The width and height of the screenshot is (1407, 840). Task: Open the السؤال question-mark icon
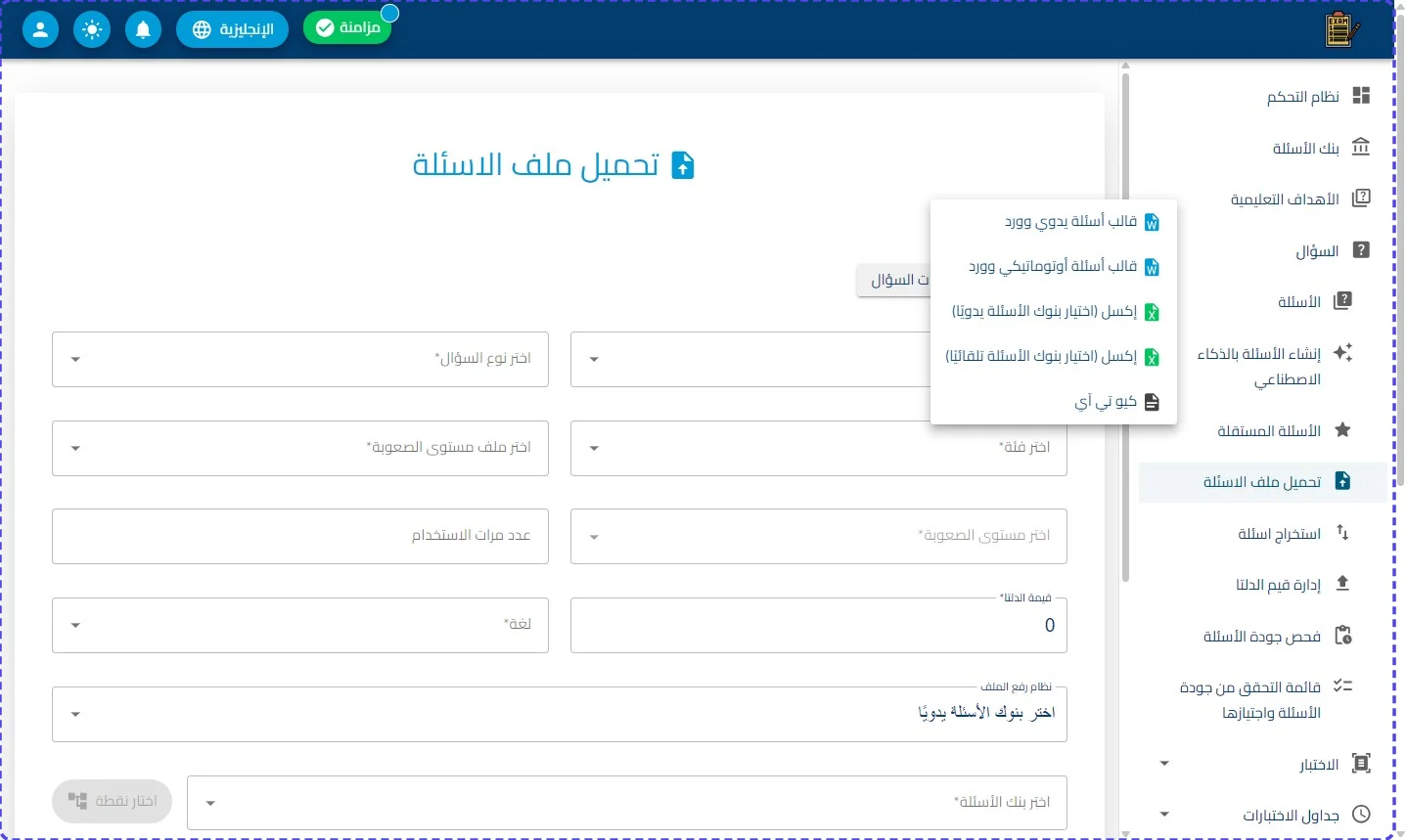tap(1361, 249)
